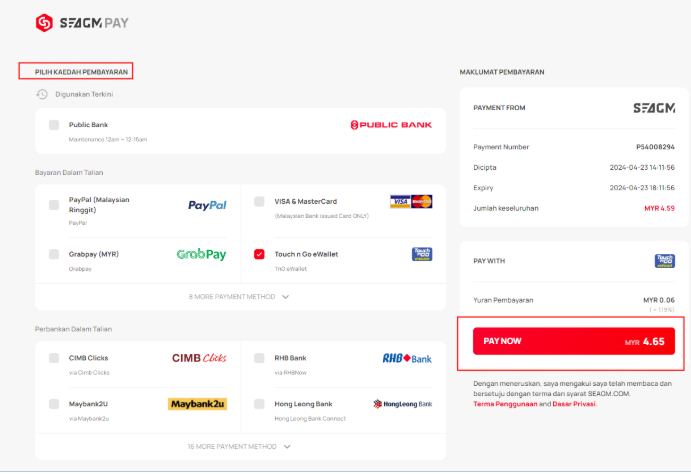This screenshot has height=474, width=691.
Task: Expand 16 more payment methods
Action: pyautogui.click(x=240, y=447)
